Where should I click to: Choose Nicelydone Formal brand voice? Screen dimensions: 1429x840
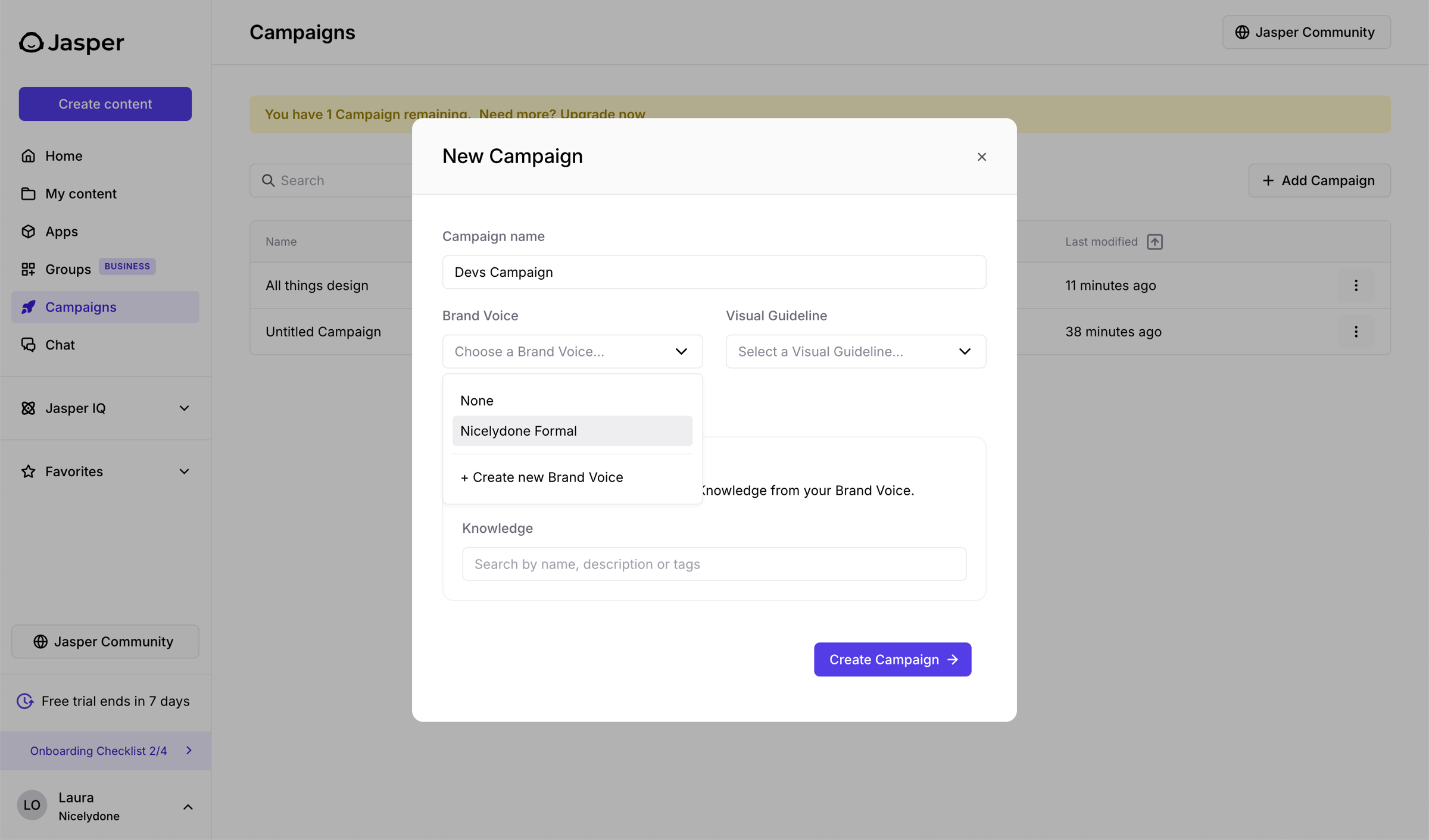tap(572, 431)
